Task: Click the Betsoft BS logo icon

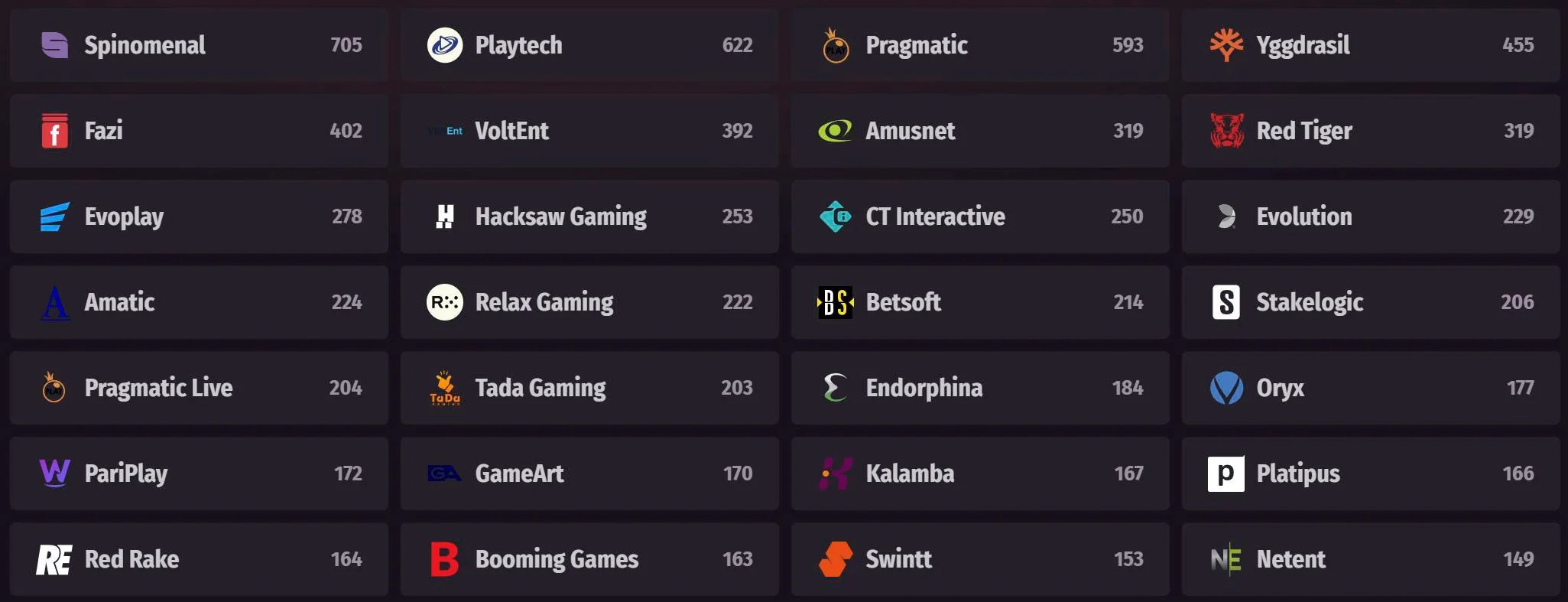Action: click(836, 302)
